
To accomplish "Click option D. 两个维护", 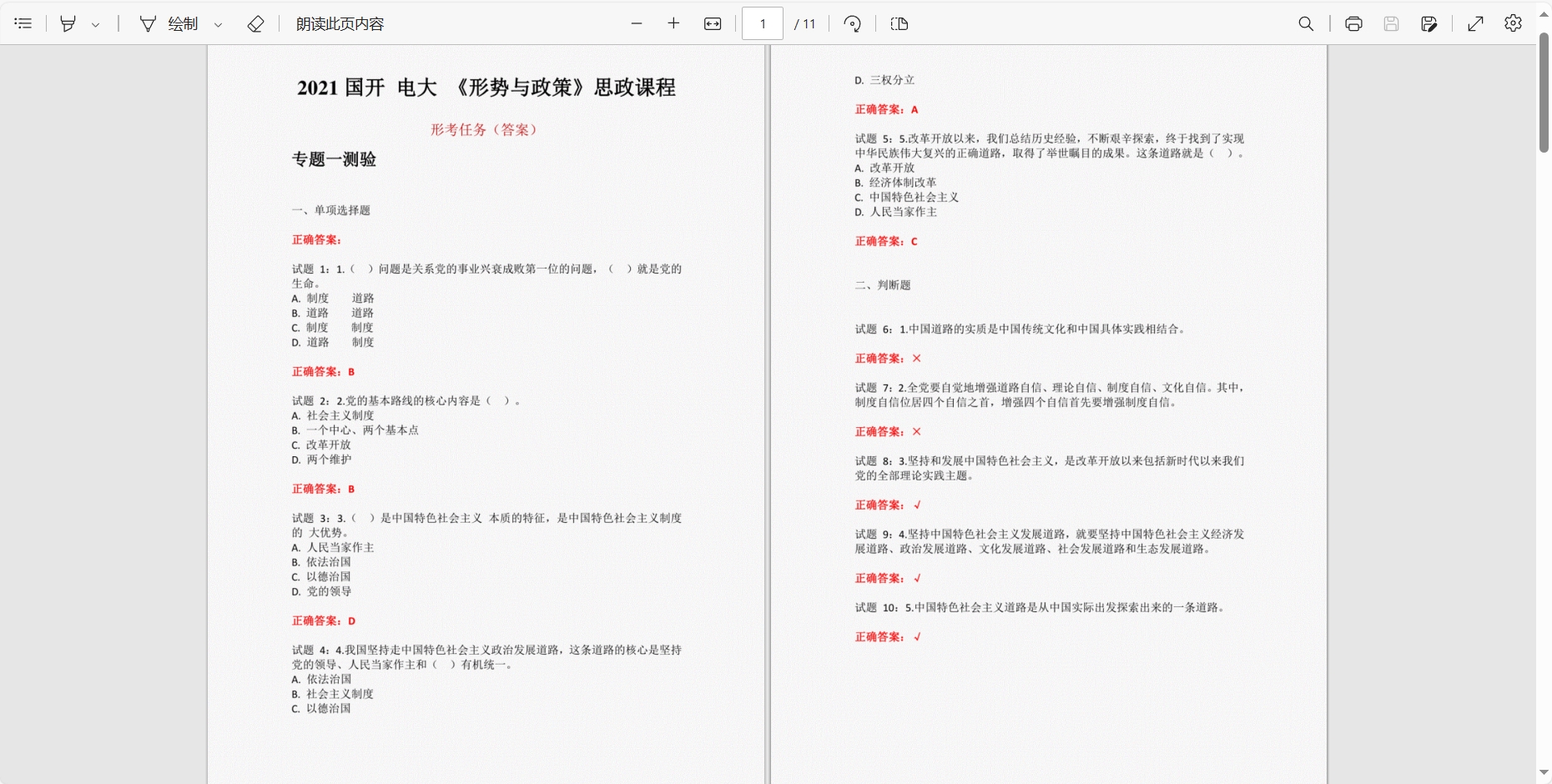I will click(x=321, y=460).
